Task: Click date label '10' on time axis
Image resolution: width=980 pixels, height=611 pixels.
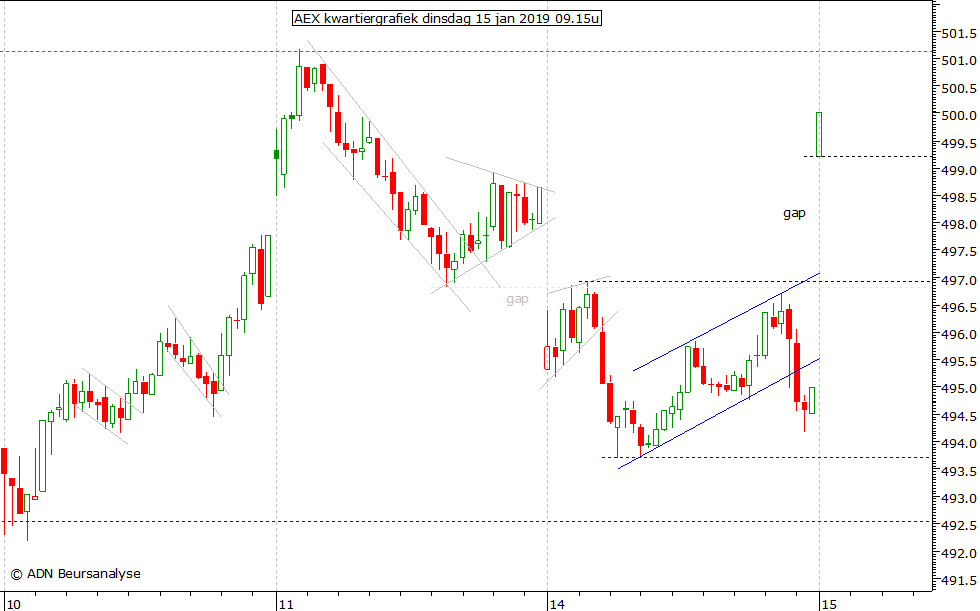Action: tap(13, 604)
